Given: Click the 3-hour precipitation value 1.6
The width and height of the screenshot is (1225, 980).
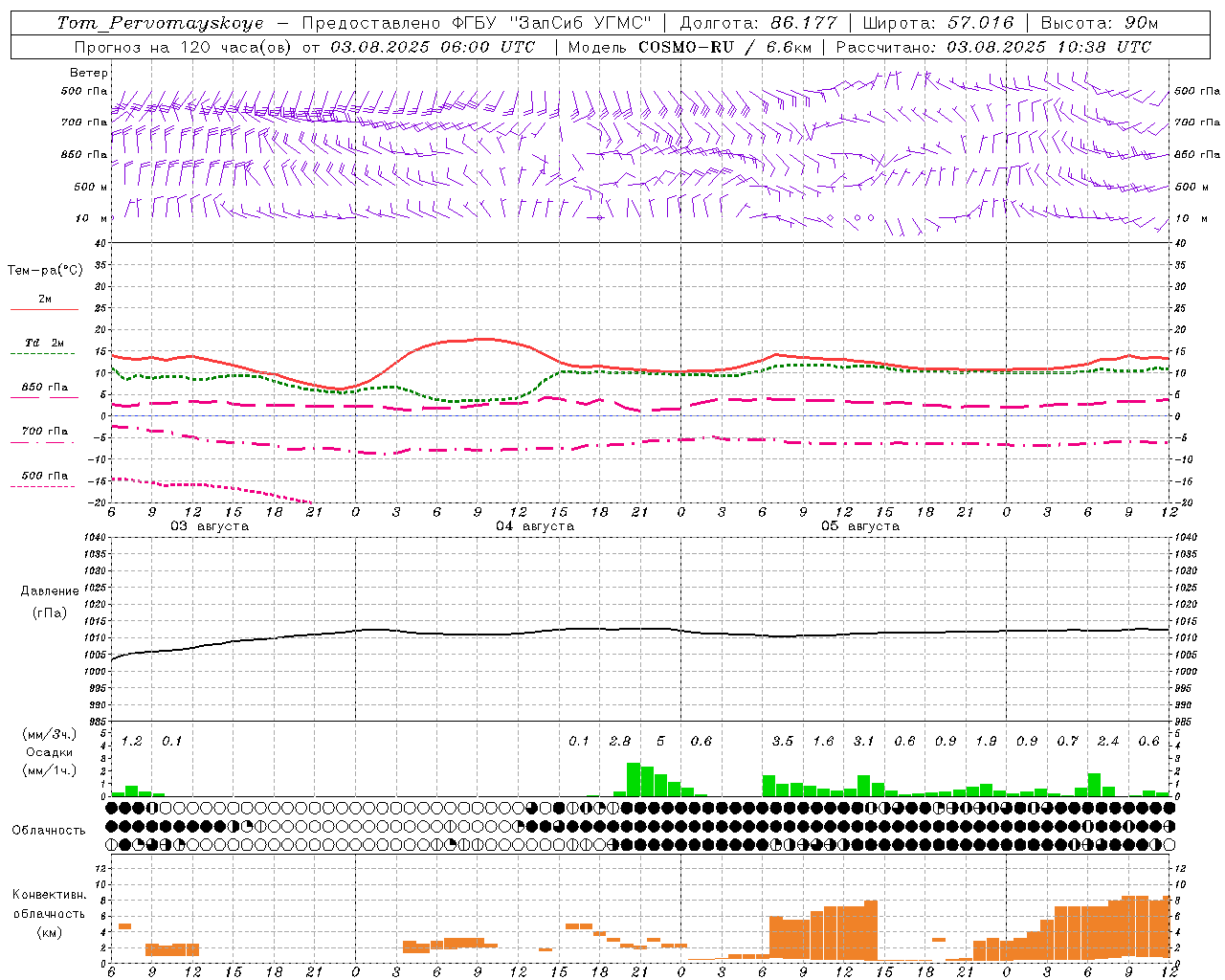Looking at the screenshot, I should (x=823, y=741).
